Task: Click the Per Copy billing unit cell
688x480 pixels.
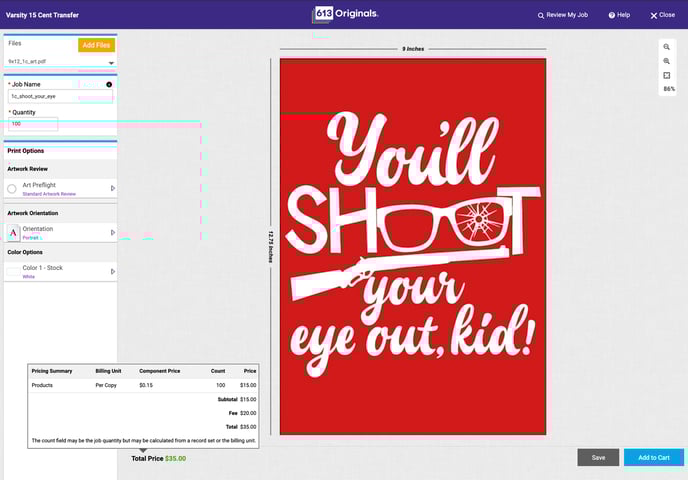Action: tap(106, 385)
